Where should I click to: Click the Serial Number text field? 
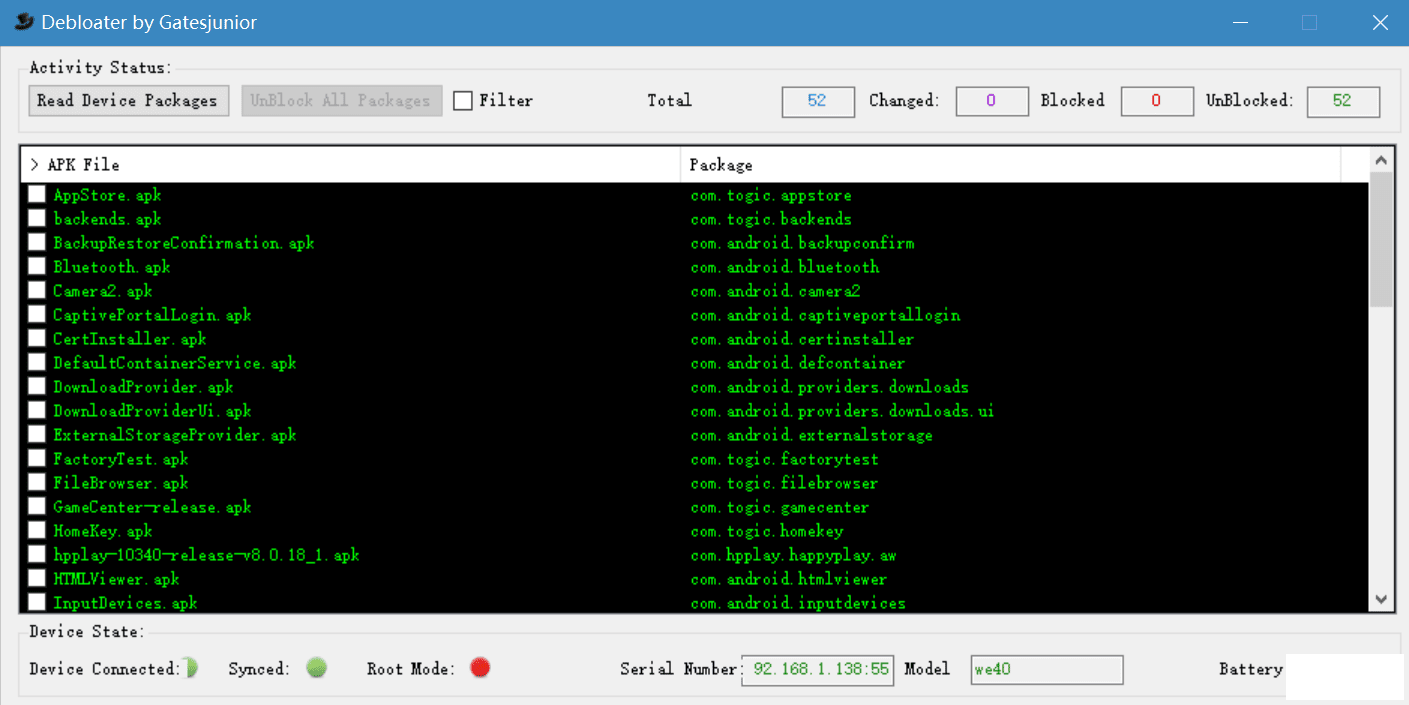pos(817,669)
